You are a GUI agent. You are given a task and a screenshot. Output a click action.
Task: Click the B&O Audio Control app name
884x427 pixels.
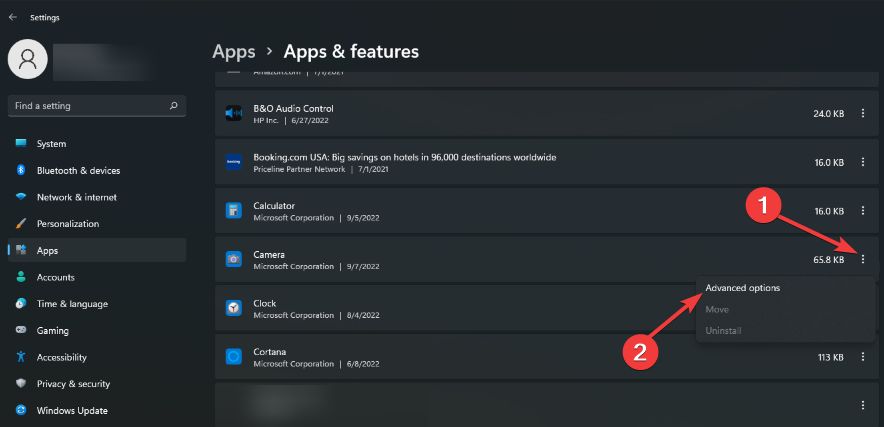293,108
